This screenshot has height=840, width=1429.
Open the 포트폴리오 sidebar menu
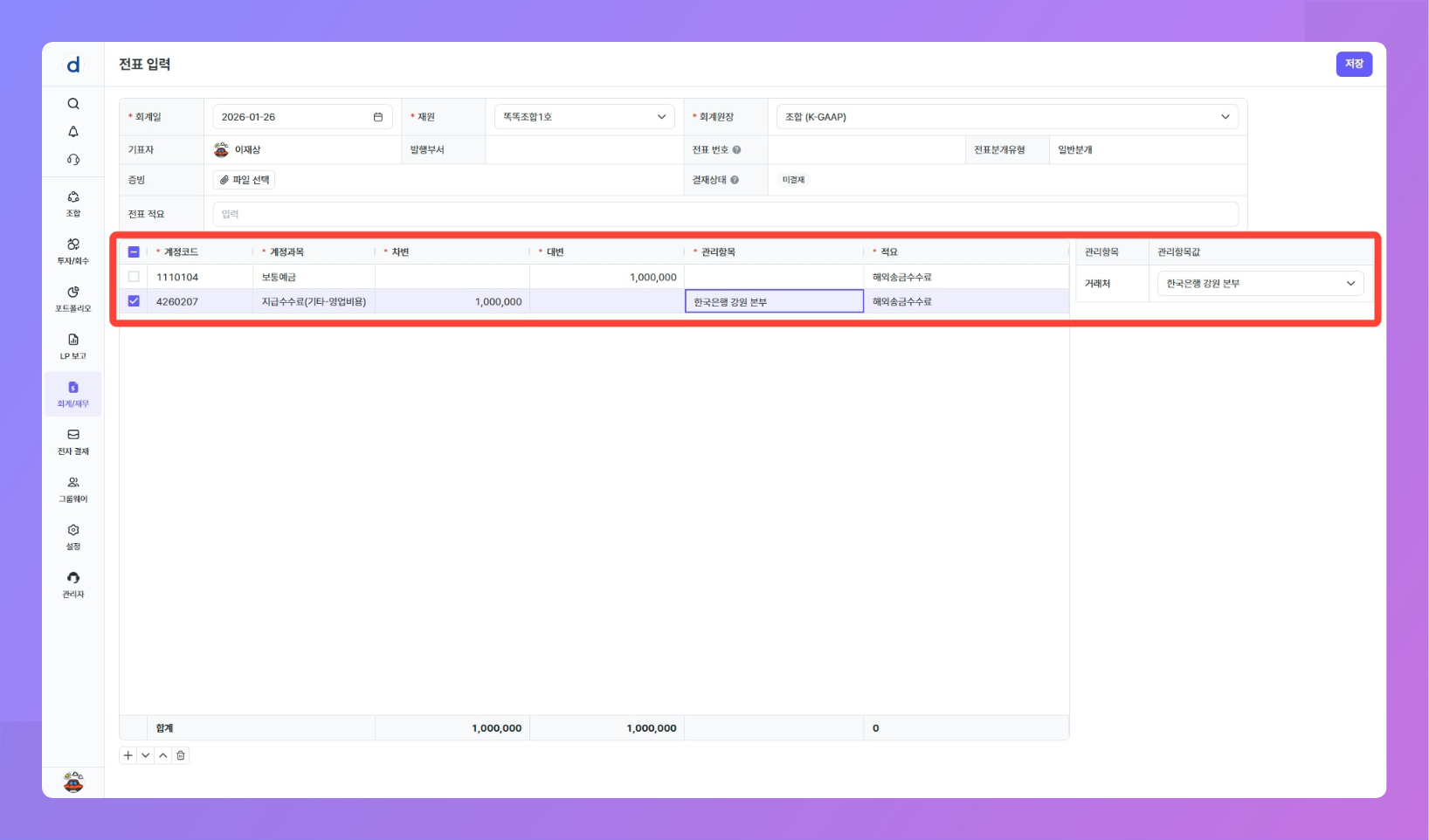[73, 299]
